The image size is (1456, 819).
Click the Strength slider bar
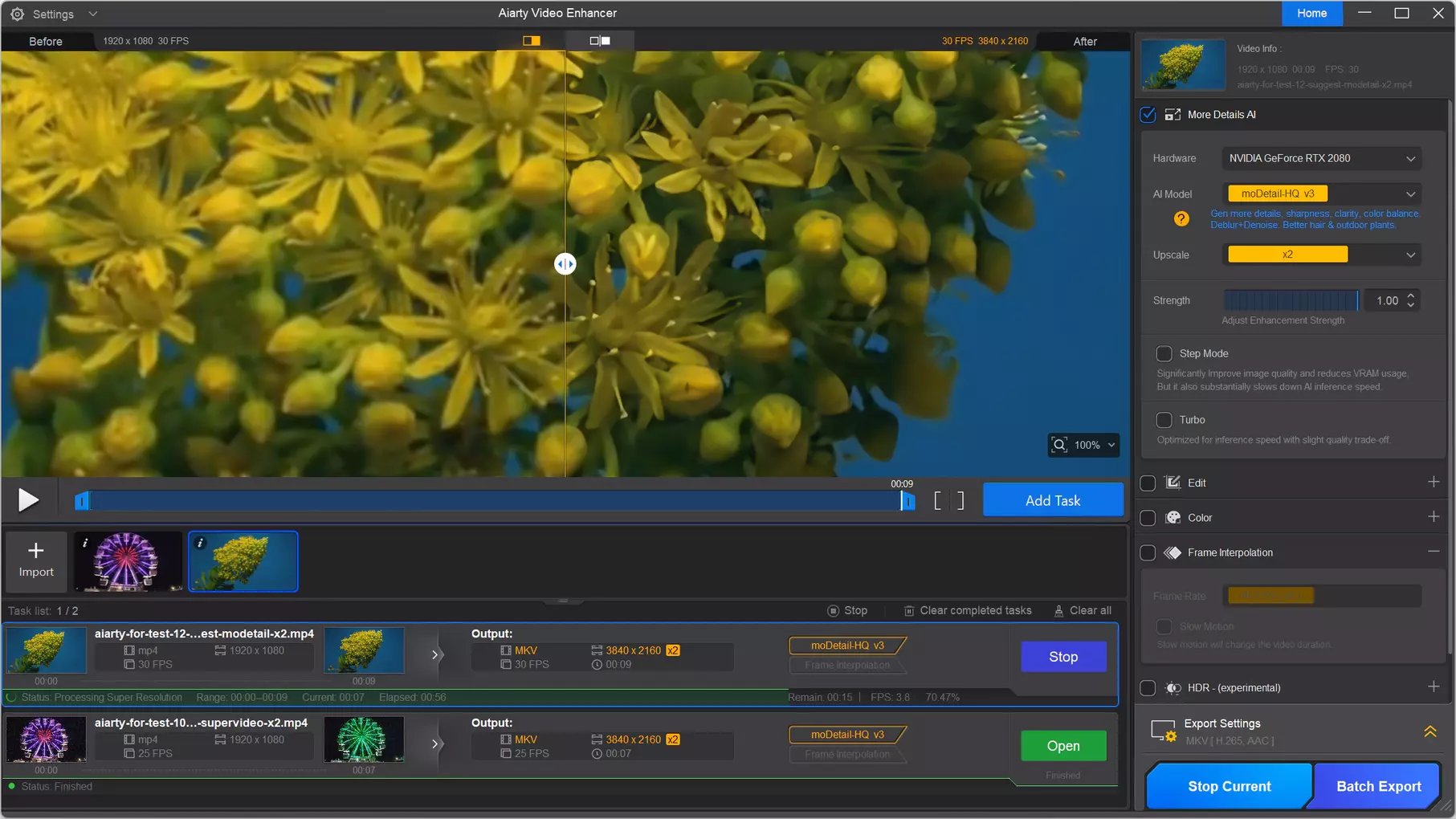click(x=1291, y=300)
